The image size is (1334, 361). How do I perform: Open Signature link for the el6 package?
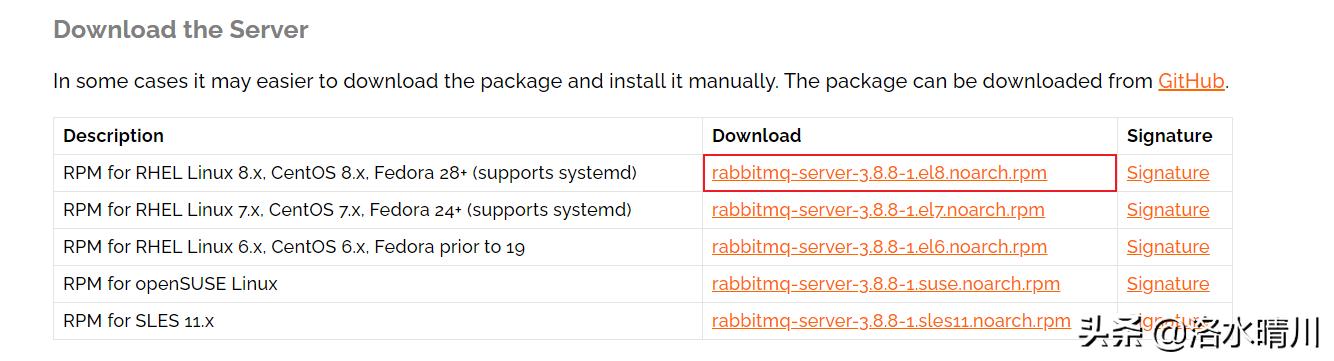click(x=1168, y=247)
